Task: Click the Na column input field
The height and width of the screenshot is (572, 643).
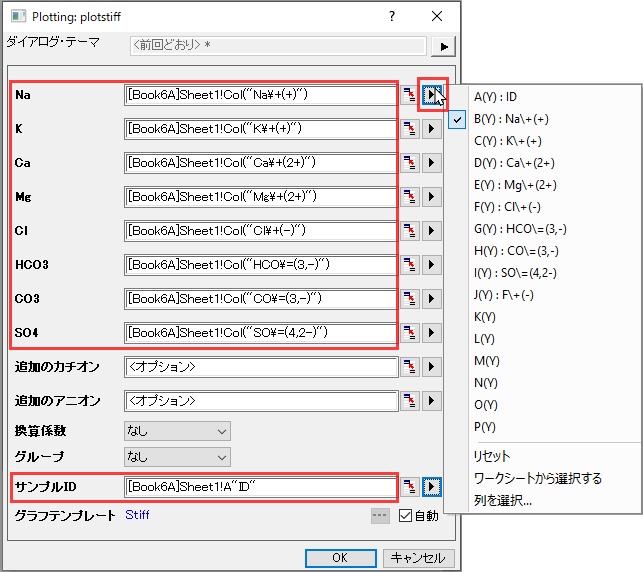Action: (261, 95)
